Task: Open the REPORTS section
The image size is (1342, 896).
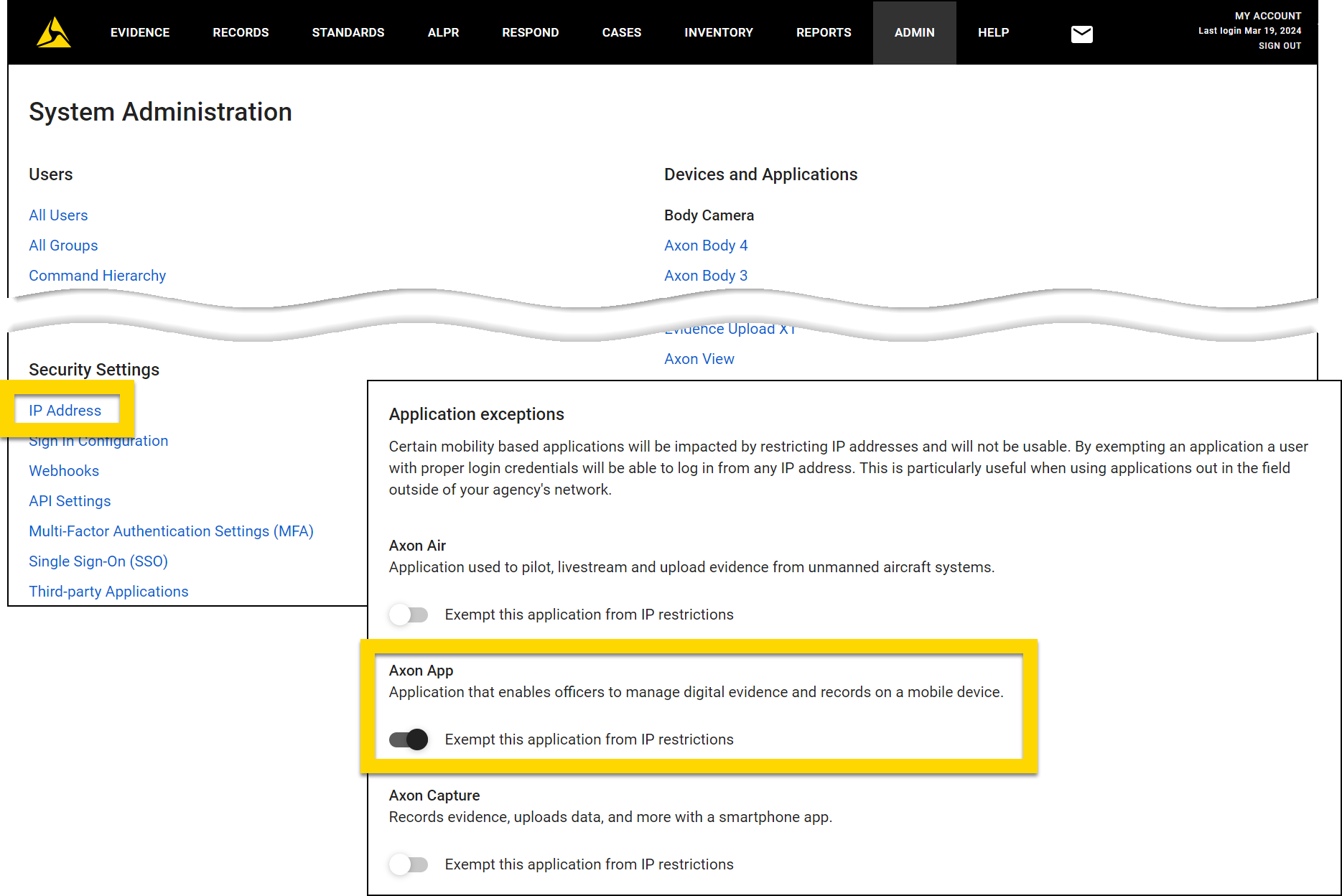Action: pyautogui.click(x=824, y=32)
